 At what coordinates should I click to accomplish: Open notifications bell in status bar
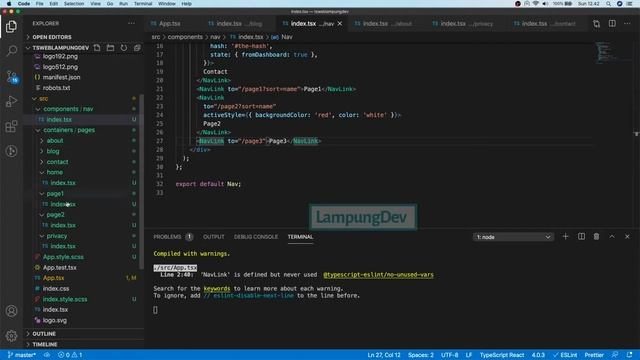point(629,355)
